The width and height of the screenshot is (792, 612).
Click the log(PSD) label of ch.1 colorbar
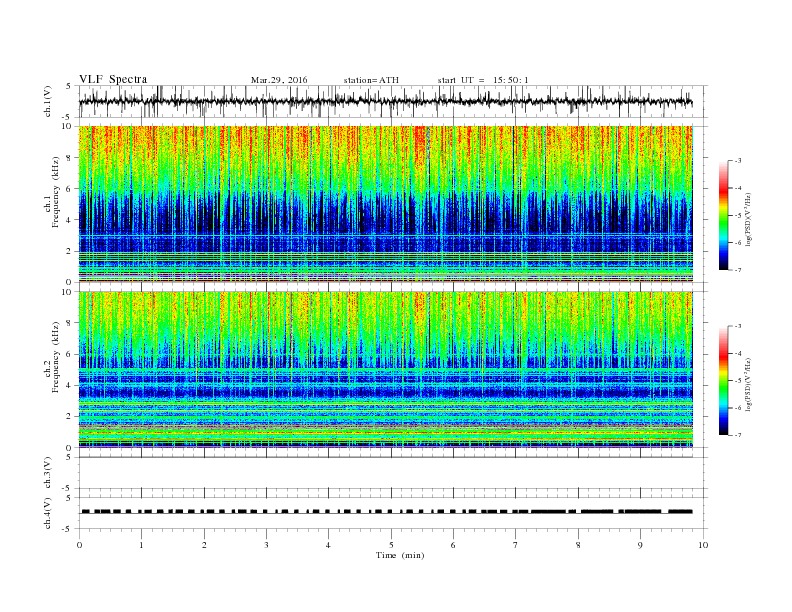[749, 220]
